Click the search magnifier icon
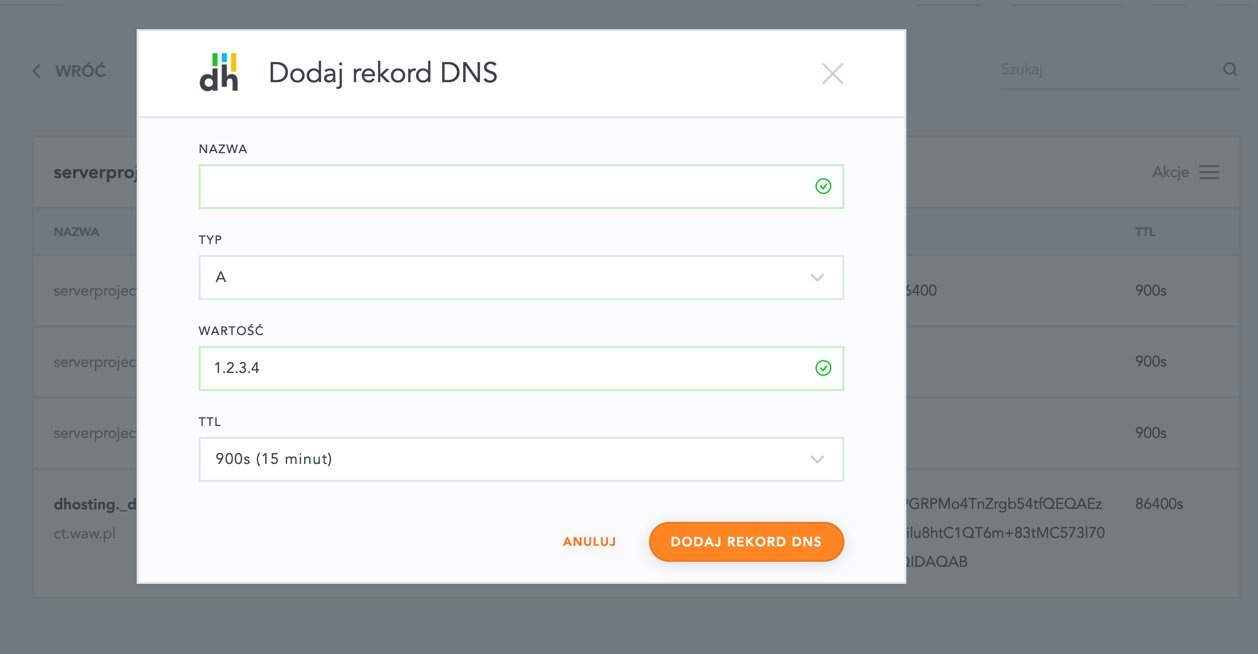The image size is (1258, 654). 1230,69
